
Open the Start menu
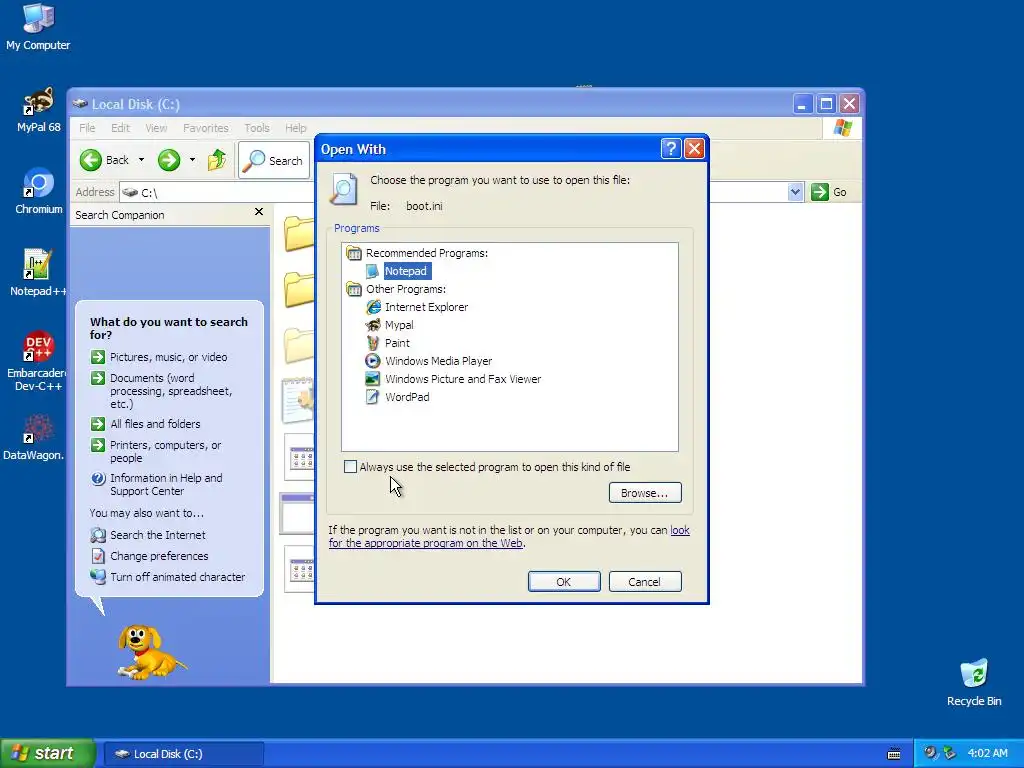pyautogui.click(x=48, y=753)
